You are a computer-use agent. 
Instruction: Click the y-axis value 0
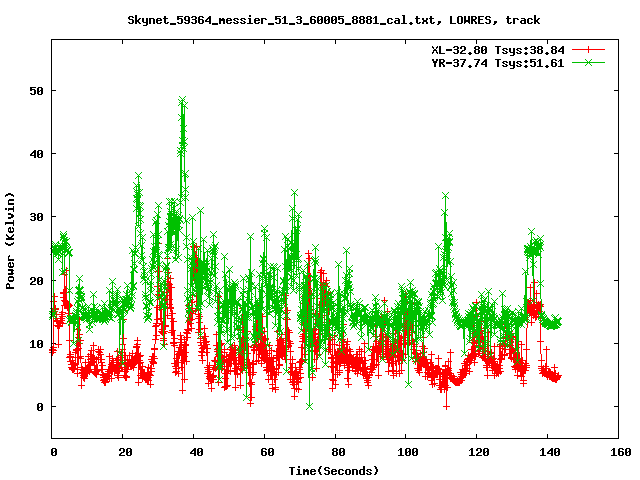(40, 407)
